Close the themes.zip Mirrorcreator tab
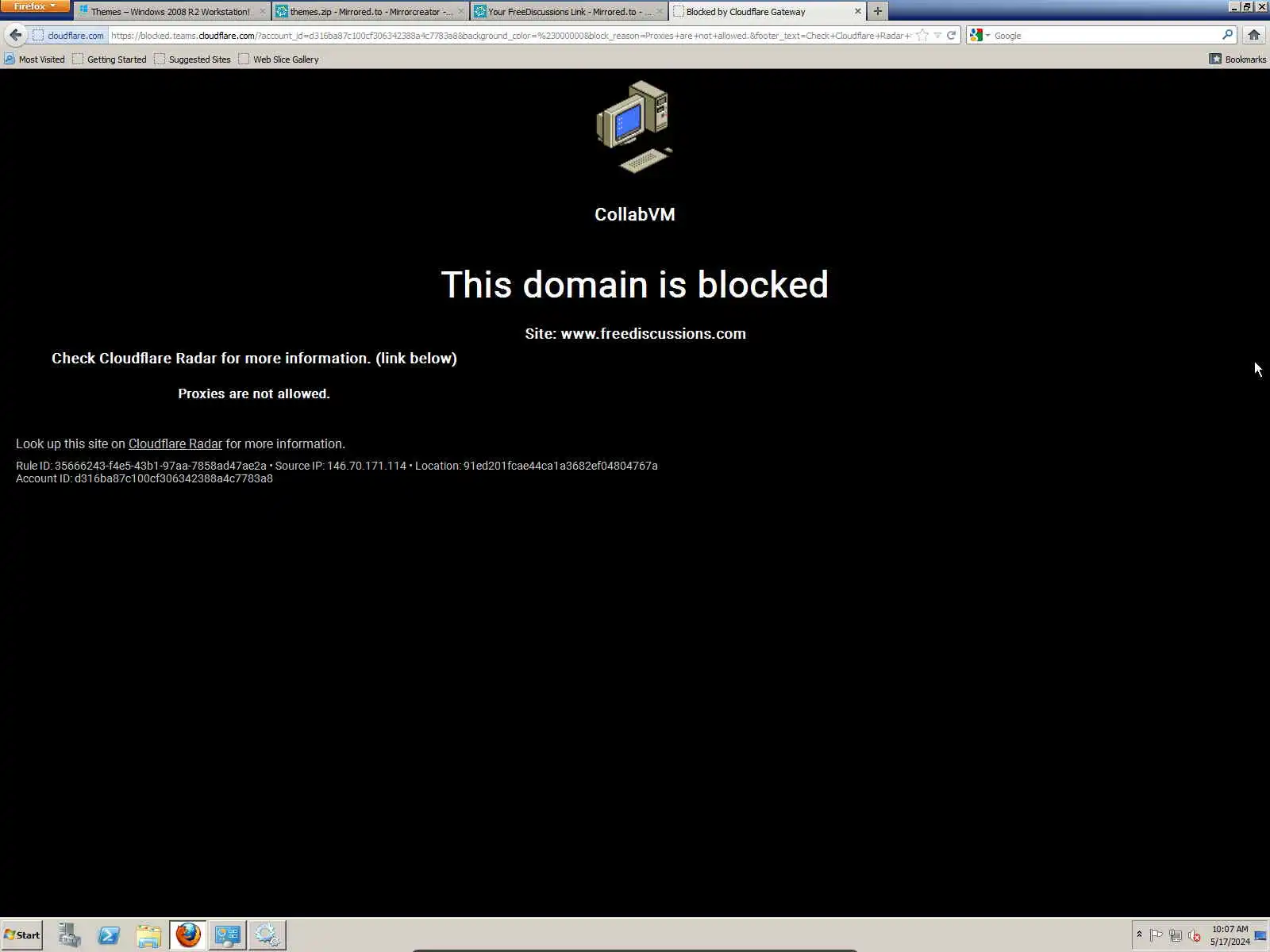 click(460, 12)
